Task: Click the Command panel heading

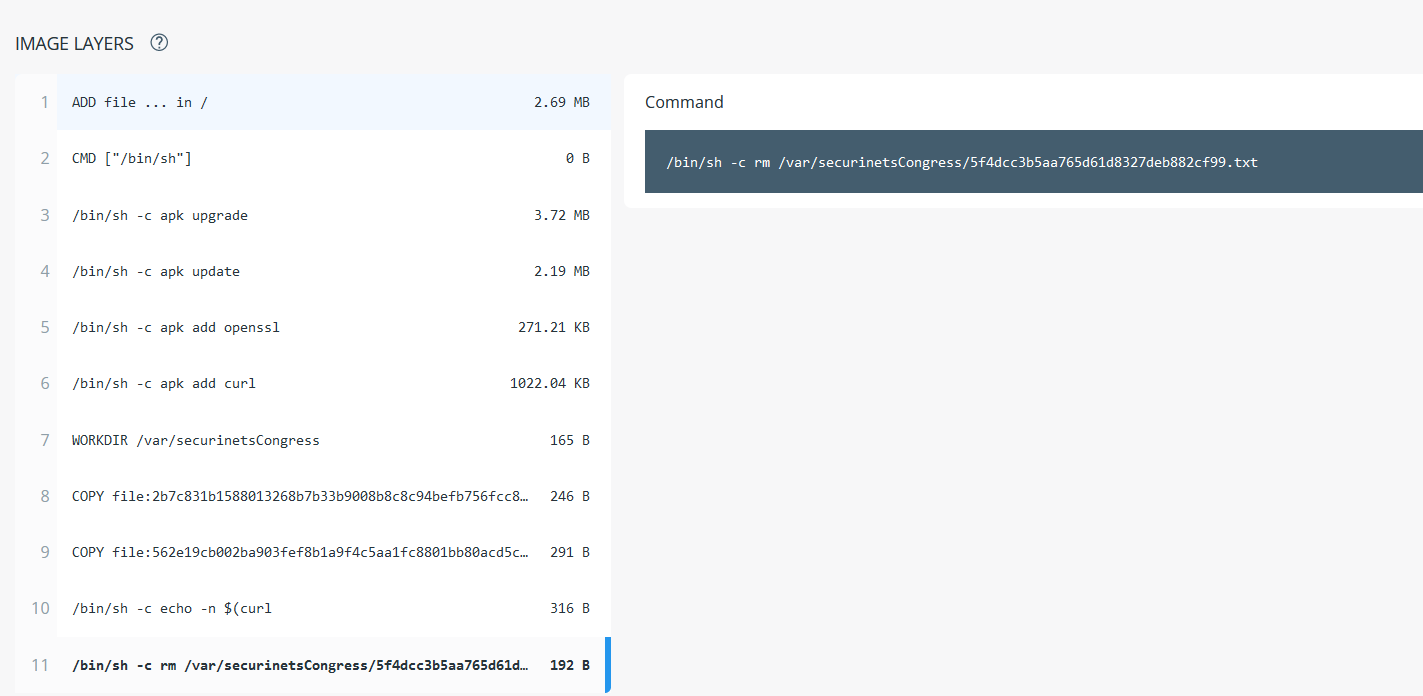Action: [x=684, y=102]
